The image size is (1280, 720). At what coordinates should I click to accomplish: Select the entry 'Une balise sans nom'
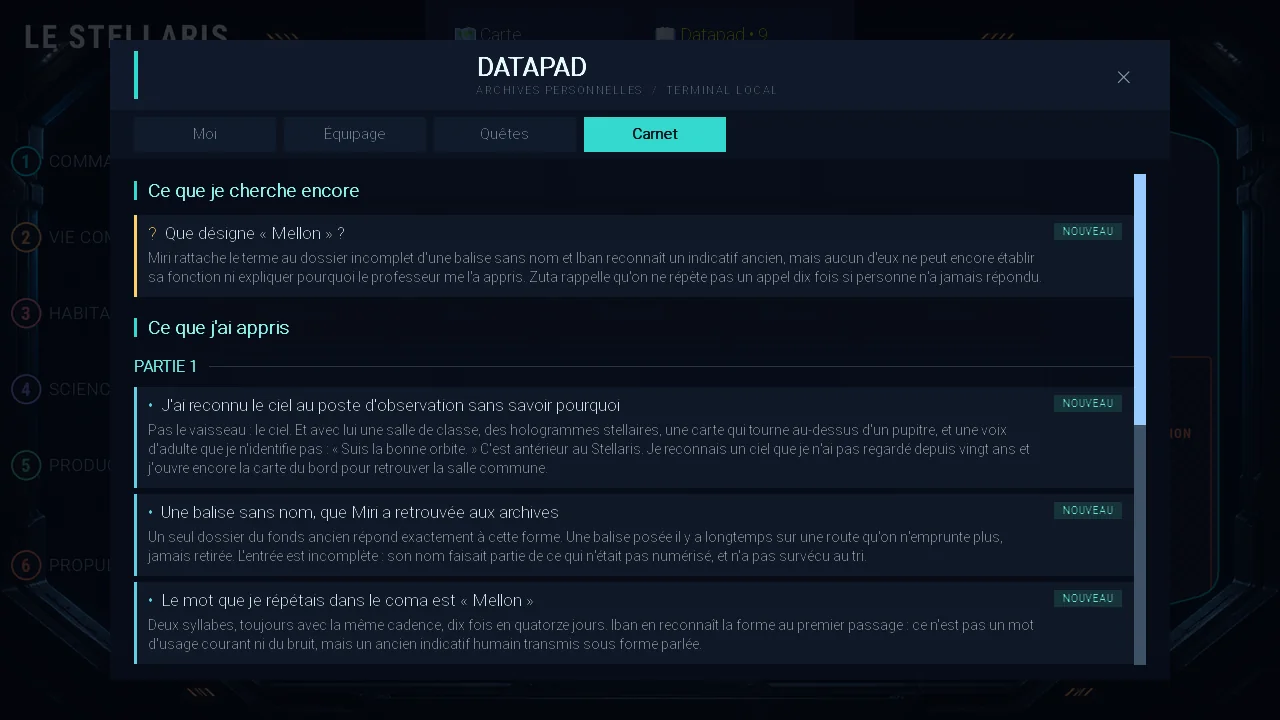(x=634, y=535)
